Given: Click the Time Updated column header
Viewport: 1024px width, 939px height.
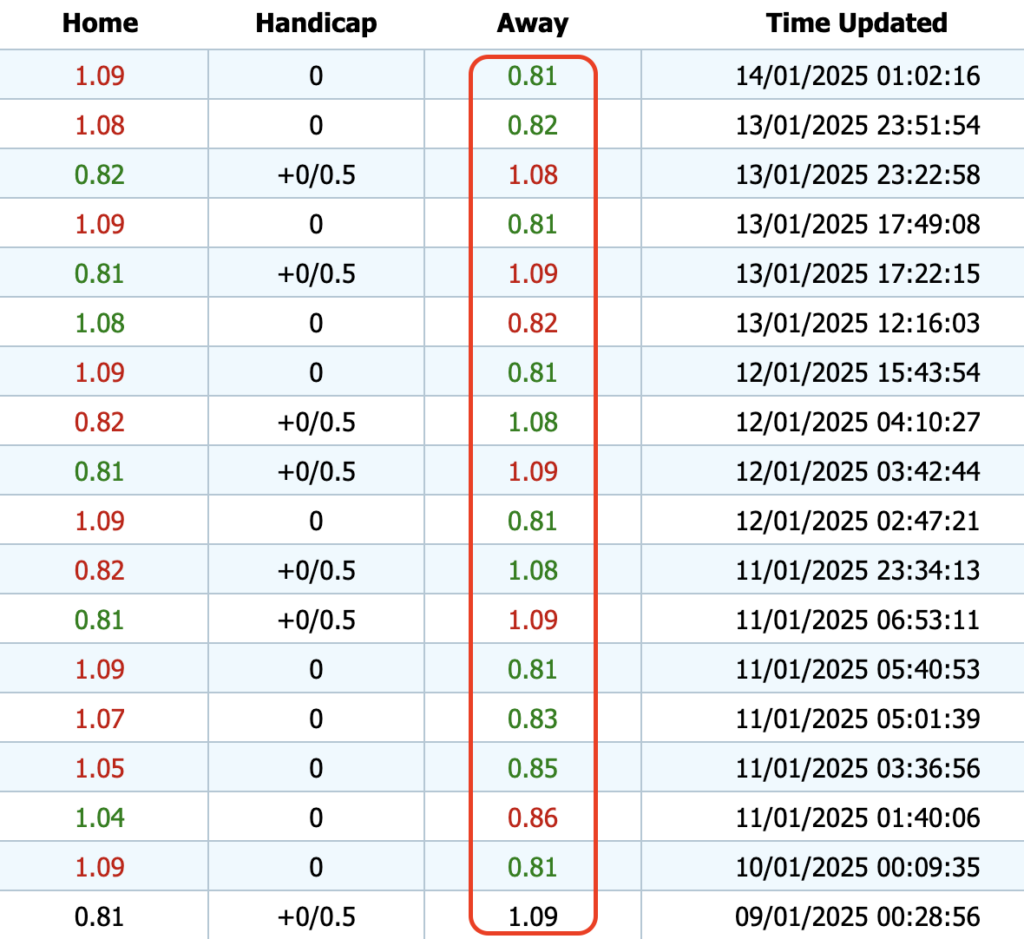Looking at the screenshot, I should click(856, 23).
